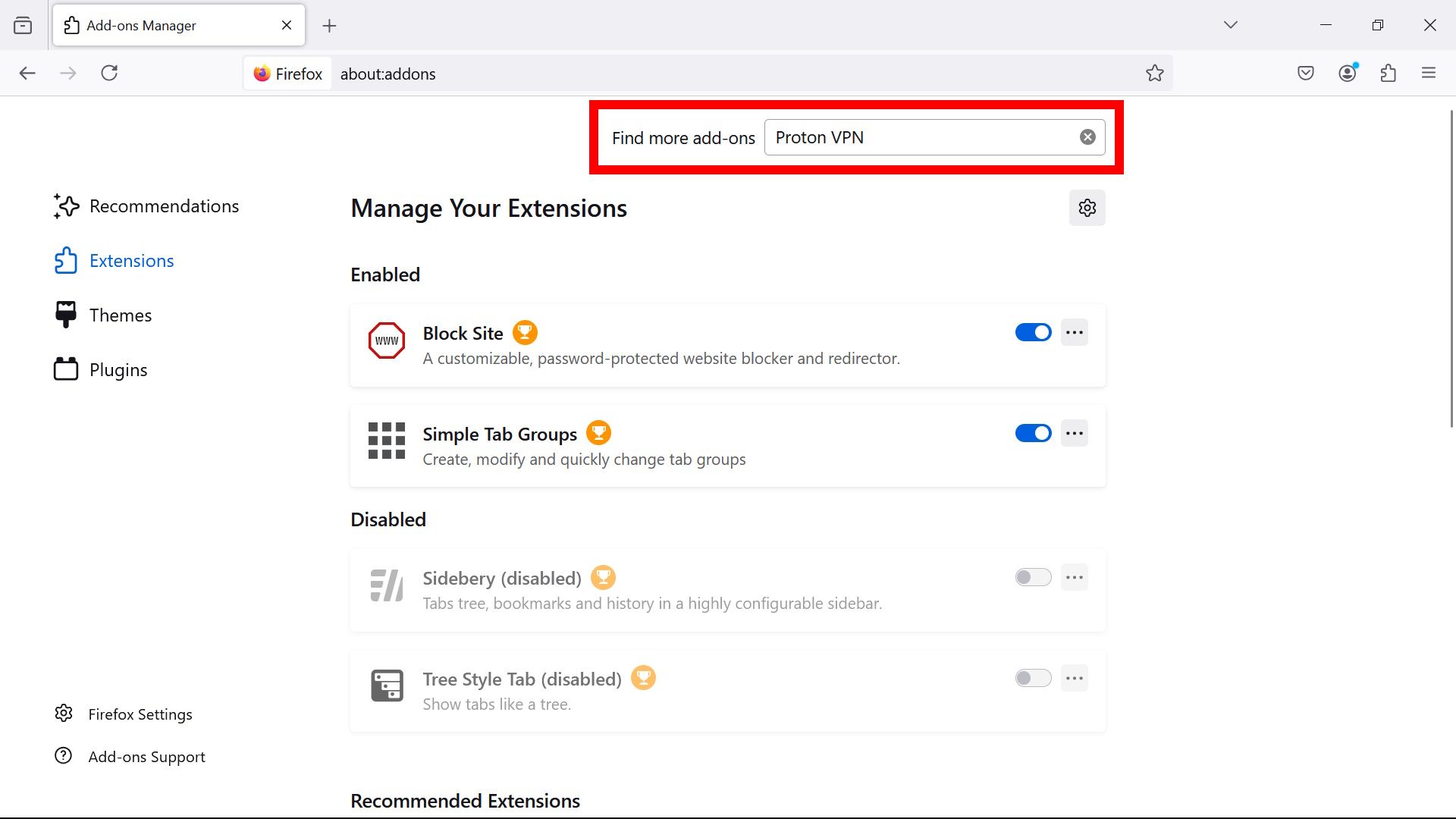Screen dimensions: 1456x819
Task: Click the Simple Tab Groups grid icon
Action: pyautogui.click(x=387, y=441)
